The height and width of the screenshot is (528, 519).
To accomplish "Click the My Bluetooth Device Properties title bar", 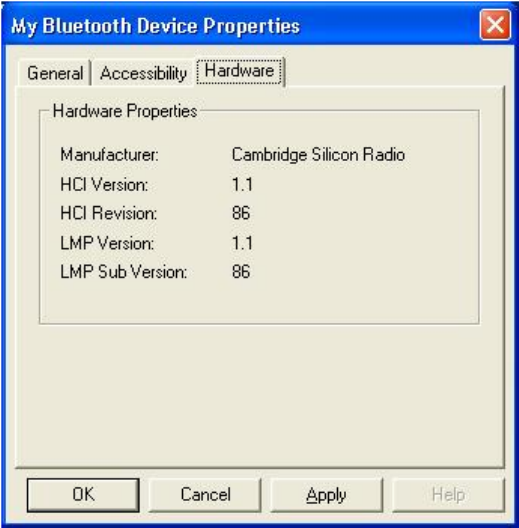I will 236,25.
